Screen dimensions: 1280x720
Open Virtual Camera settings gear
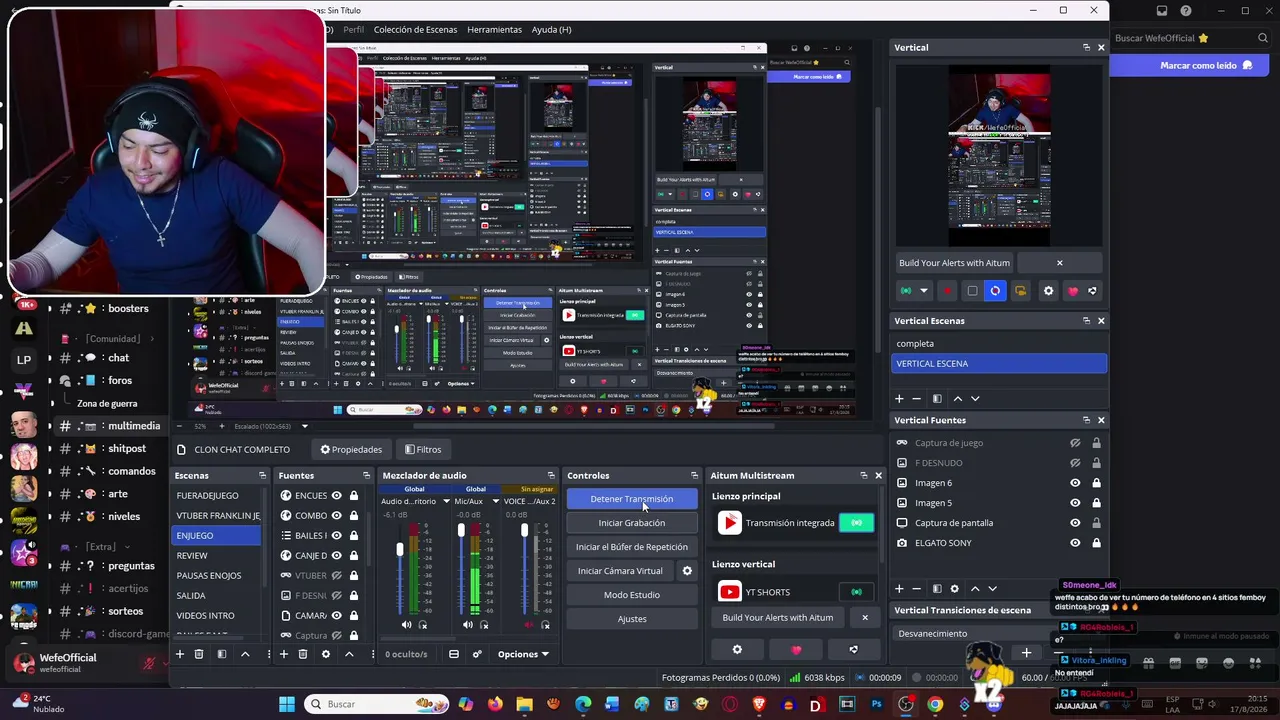pos(687,571)
